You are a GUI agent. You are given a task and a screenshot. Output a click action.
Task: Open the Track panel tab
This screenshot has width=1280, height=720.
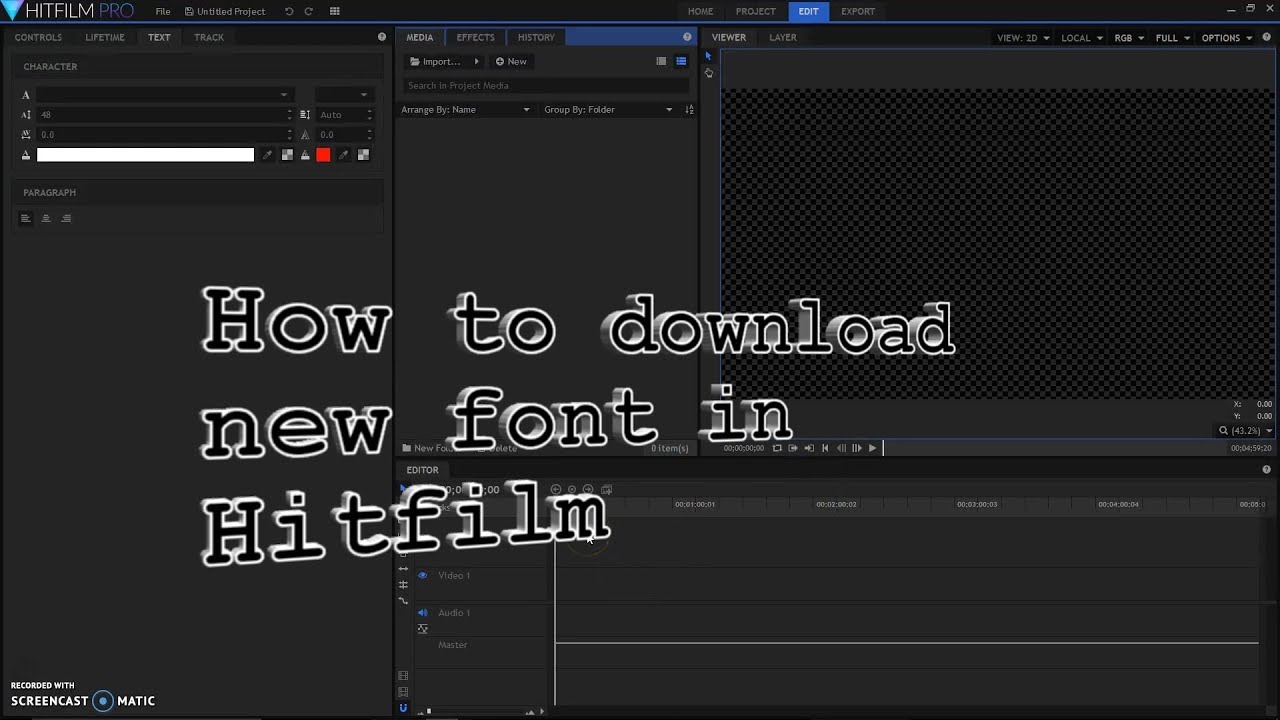[x=209, y=37]
